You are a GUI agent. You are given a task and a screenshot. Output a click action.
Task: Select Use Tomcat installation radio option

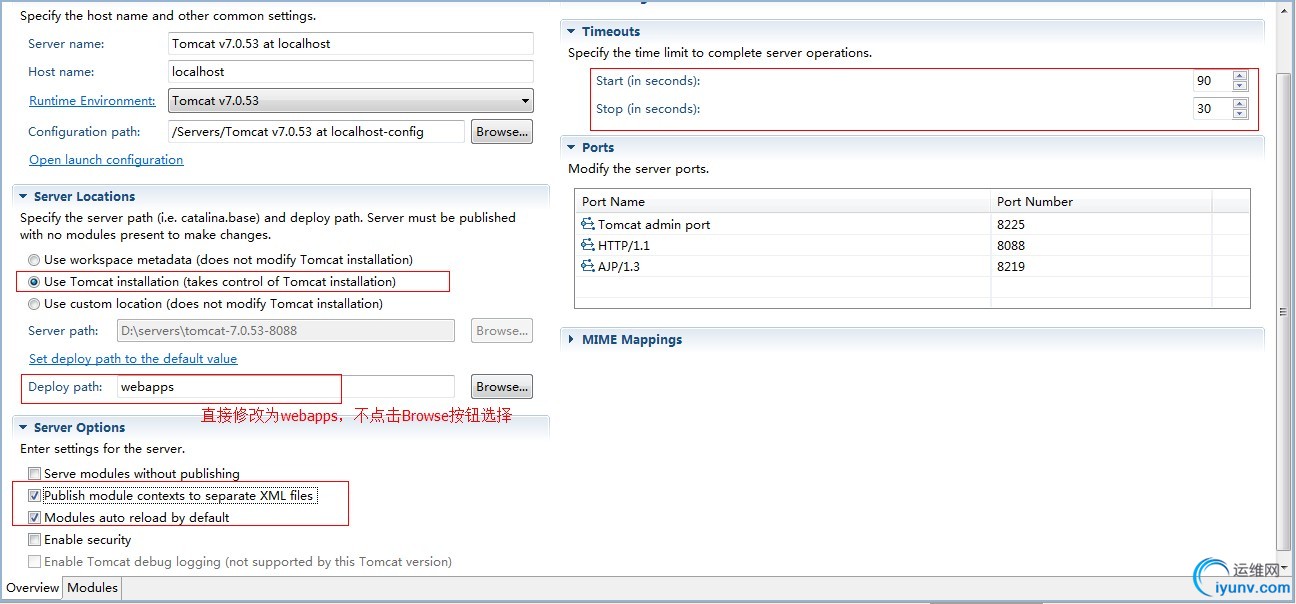coord(34,282)
